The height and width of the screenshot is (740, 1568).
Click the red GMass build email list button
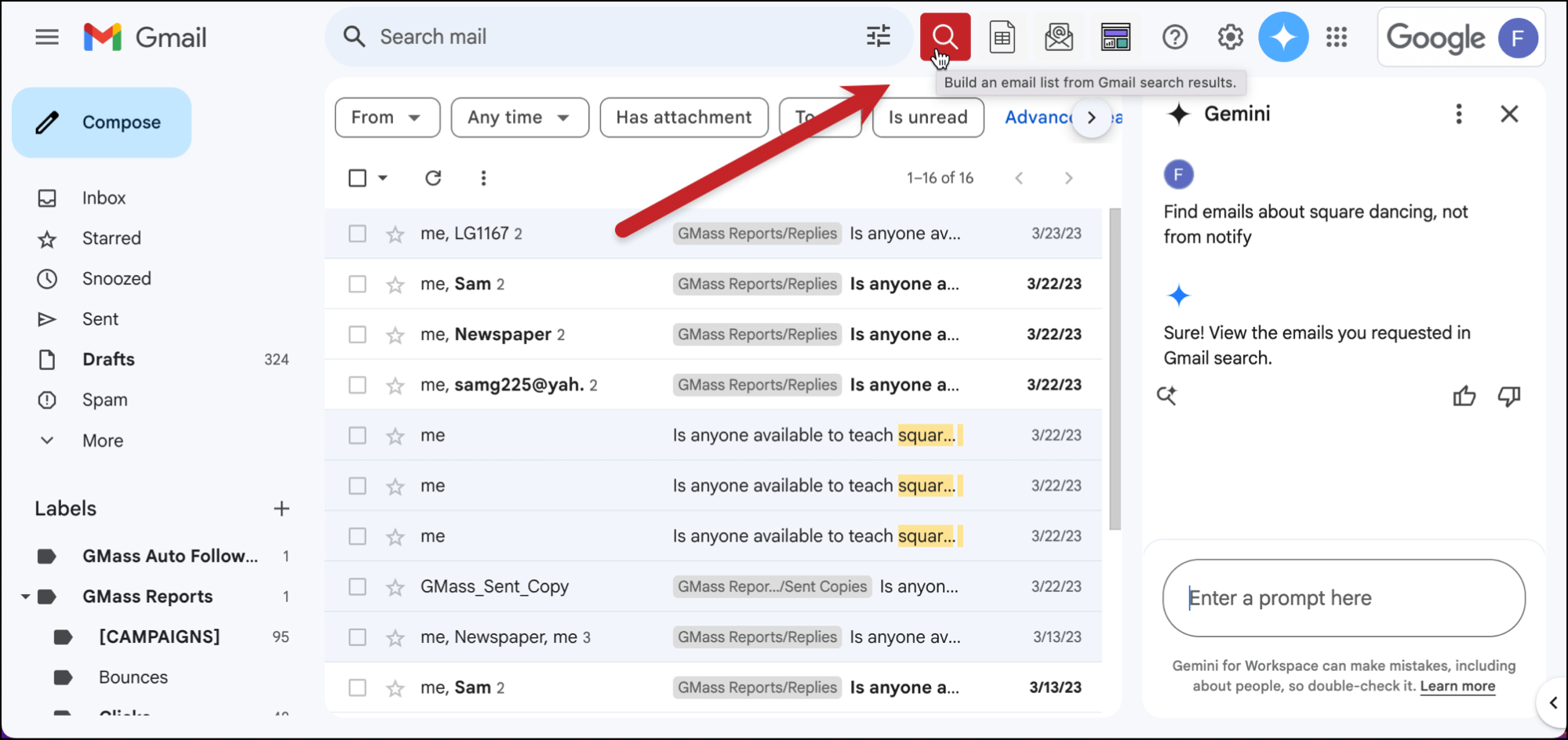(x=945, y=37)
